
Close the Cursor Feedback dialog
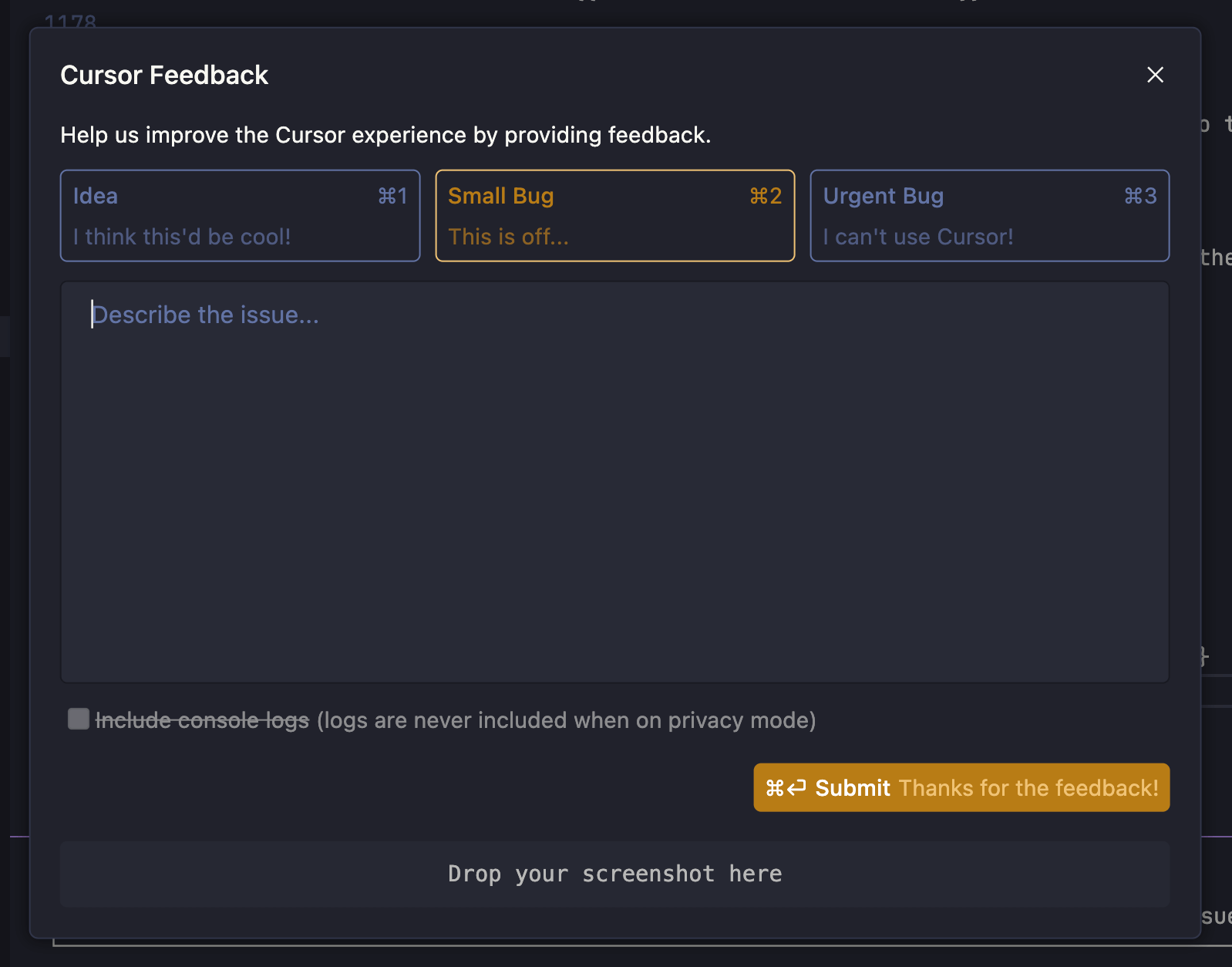(1155, 75)
